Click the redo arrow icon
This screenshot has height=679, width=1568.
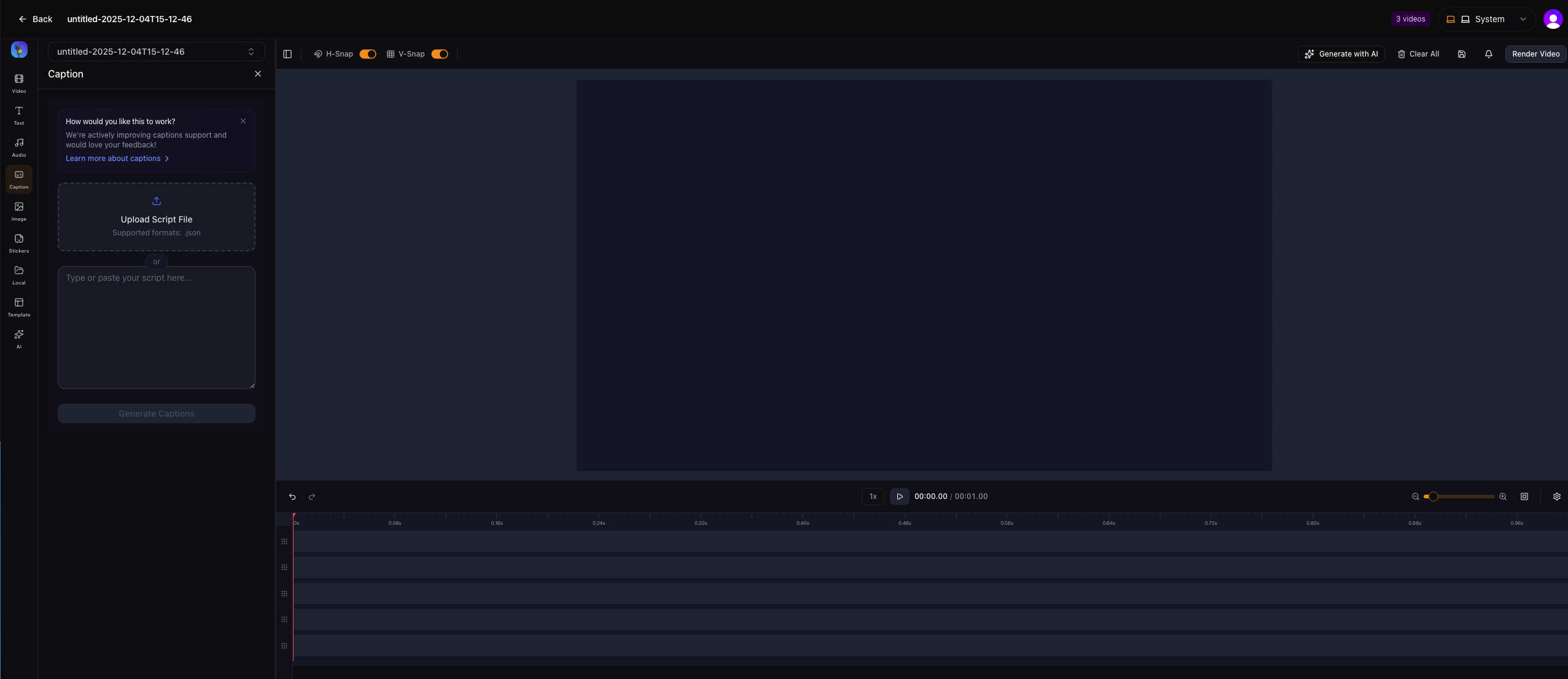[312, 496]
